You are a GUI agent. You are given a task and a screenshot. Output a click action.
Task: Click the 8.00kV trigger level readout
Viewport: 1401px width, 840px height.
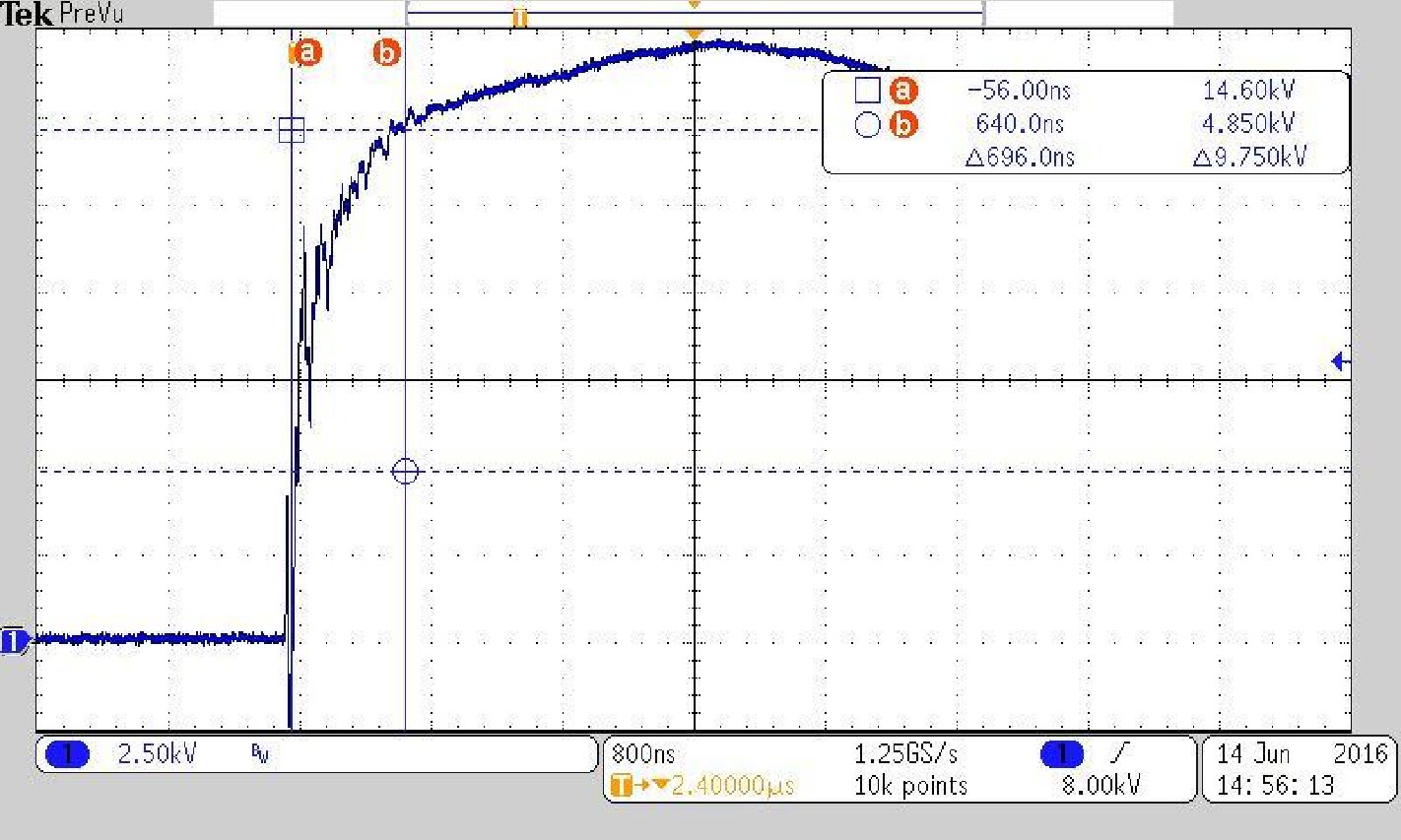(x=1101, y=786)
